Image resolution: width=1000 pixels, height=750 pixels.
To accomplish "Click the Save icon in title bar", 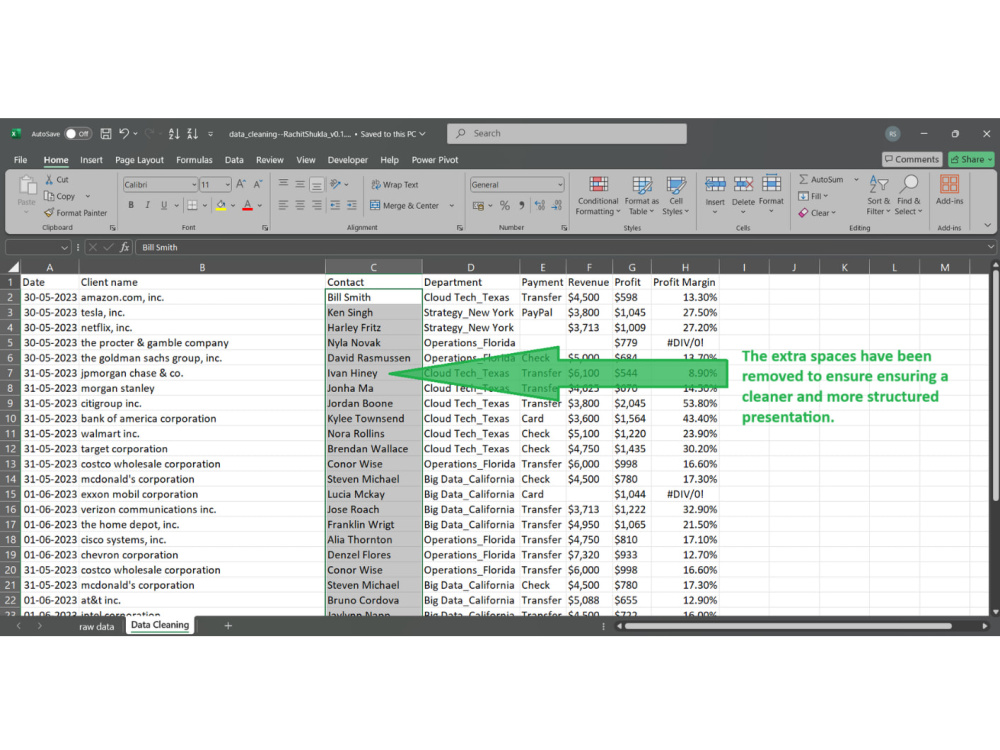I will pyautogui.click(x=106, y=134).
